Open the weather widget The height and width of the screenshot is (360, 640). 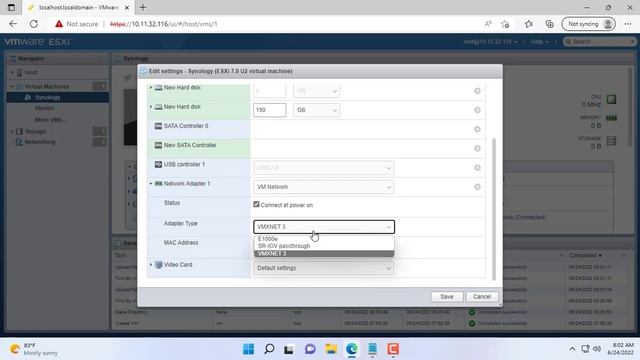click(x=33, y=349)
